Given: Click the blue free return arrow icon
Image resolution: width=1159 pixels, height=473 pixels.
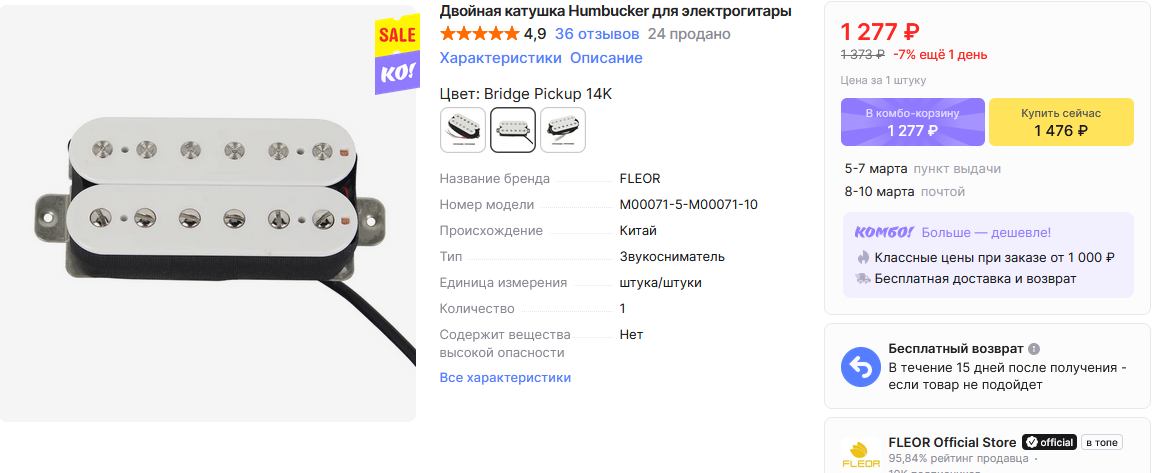Looking at the screenshot, I should tap(861, 366).
